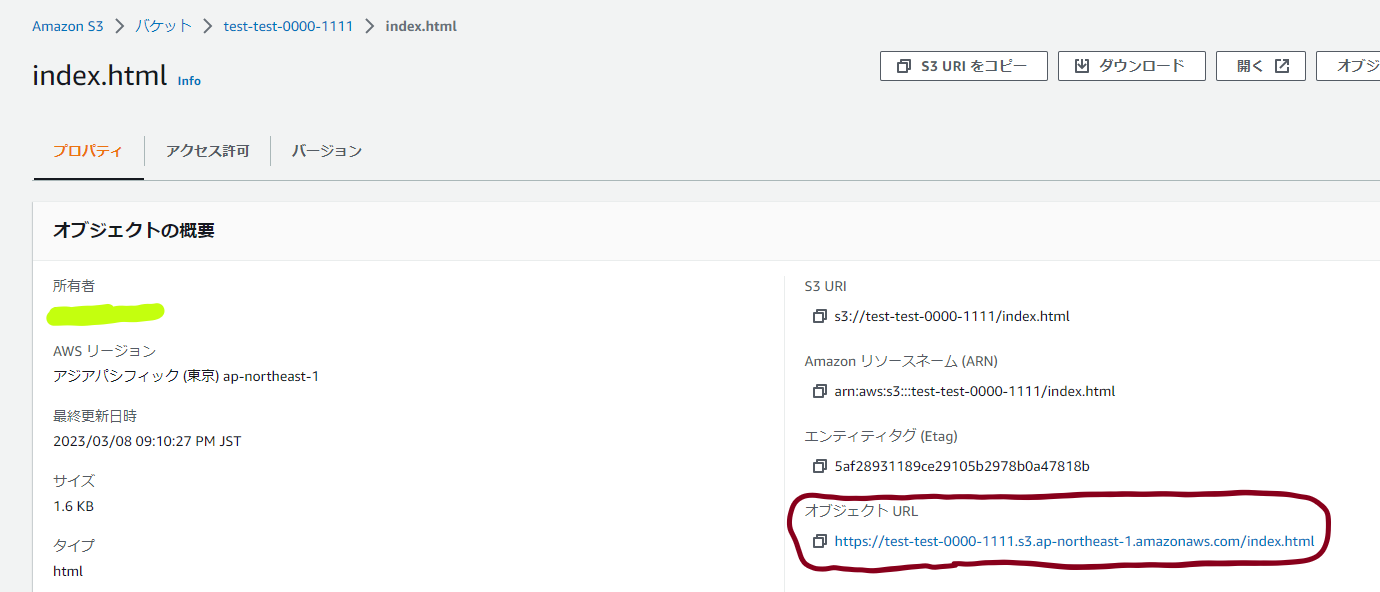This screenshot has width=1380, height=592.
Task: Open the object URL https link
Action: pos(1074,541)
